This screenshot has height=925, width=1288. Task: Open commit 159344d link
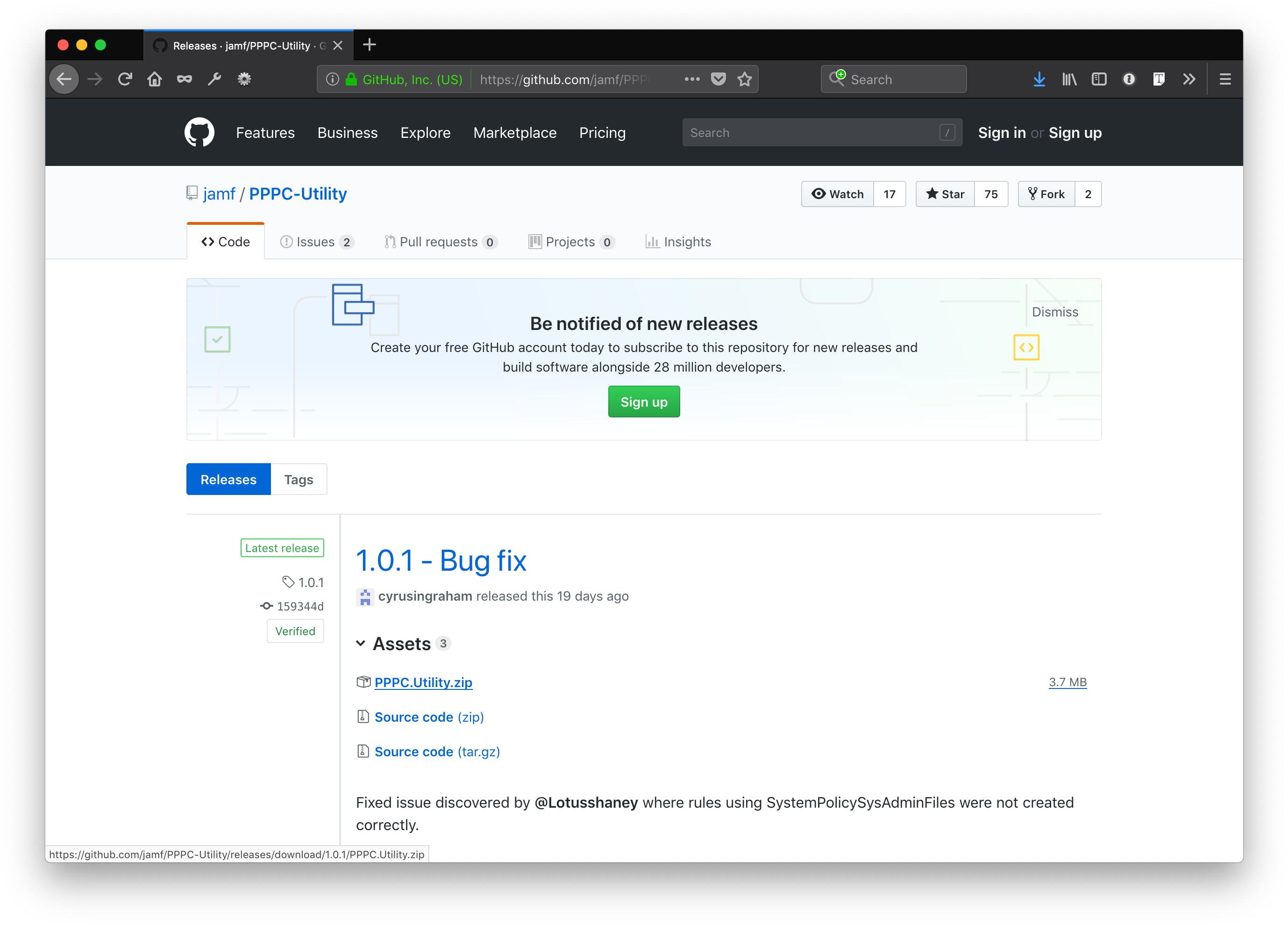point(292,606)
